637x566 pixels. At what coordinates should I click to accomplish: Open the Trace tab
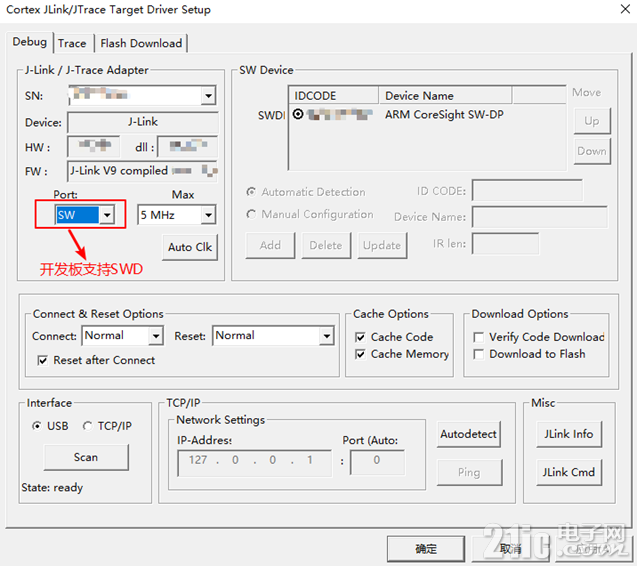tap(72, 43)
